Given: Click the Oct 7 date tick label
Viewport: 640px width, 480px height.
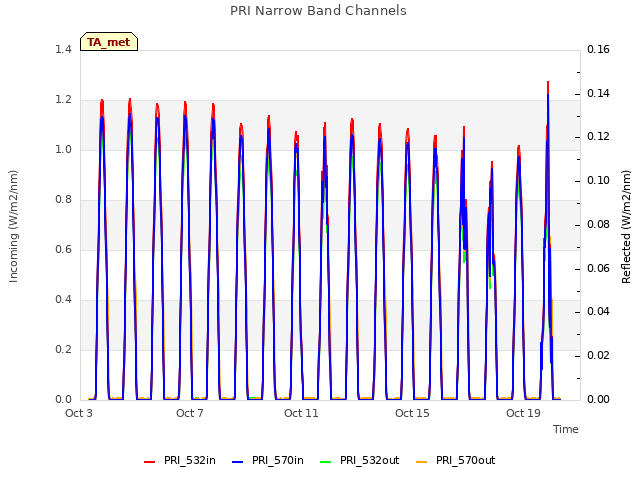Looking at the screenshot, I should coord(190,413).
